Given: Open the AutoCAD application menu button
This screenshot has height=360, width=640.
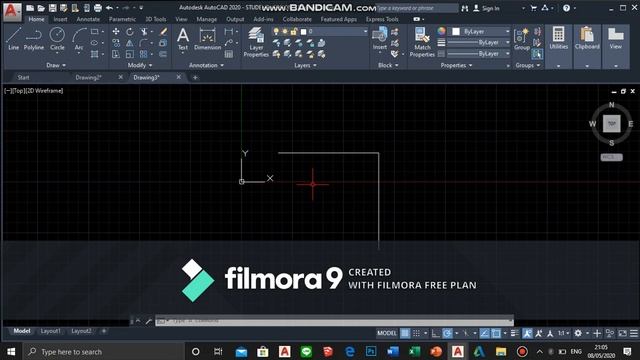Looking at the screenshot, I should click(x=12, y=11).
